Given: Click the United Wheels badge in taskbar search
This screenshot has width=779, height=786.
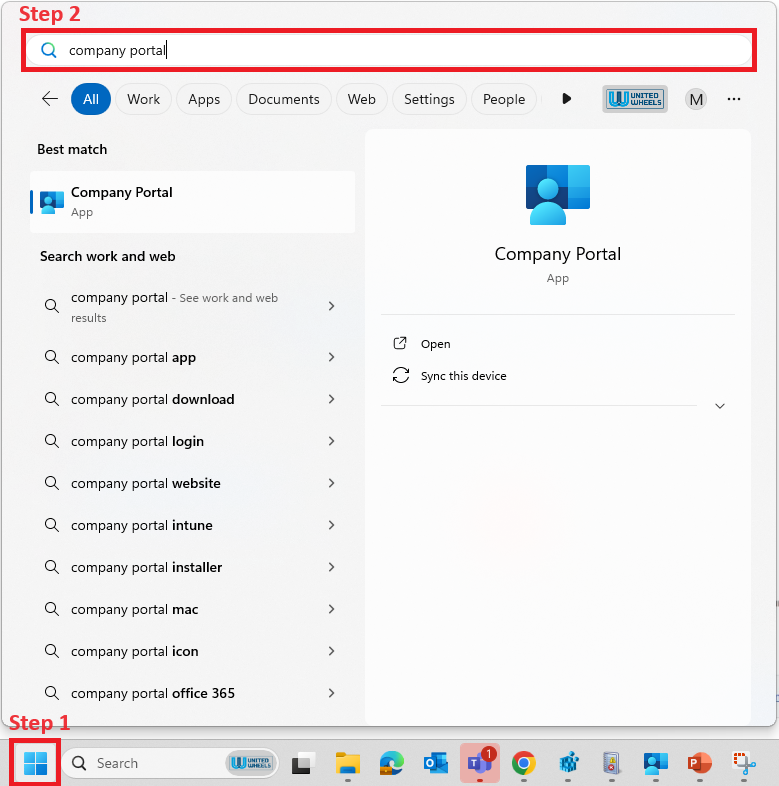Looking at the screenshot, I should (251, 763).
